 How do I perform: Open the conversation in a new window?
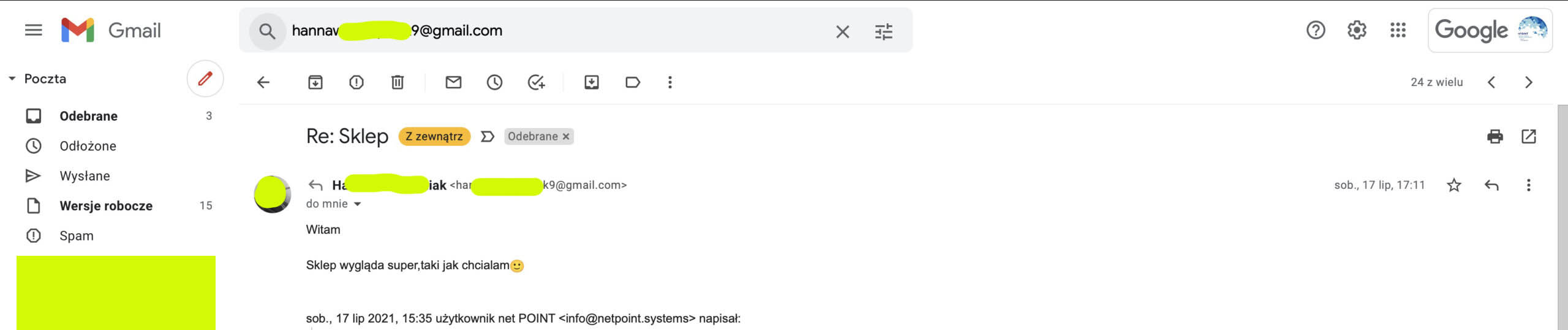1529,136
